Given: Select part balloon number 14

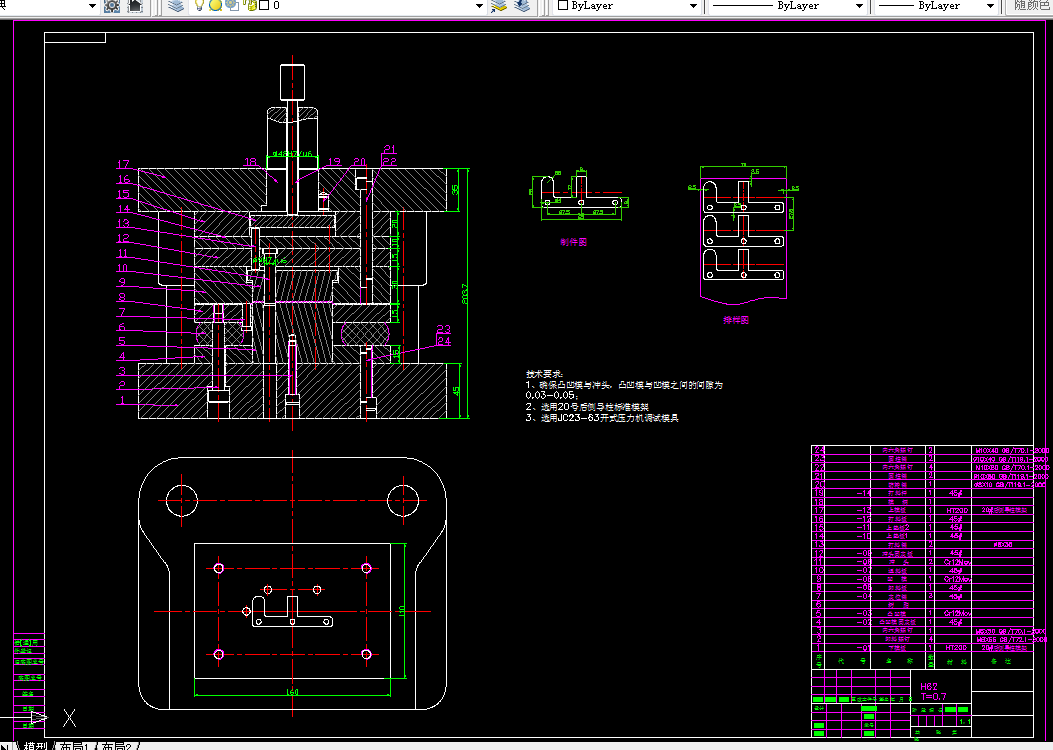Looking at the screenshot, I should pos(124,209).
